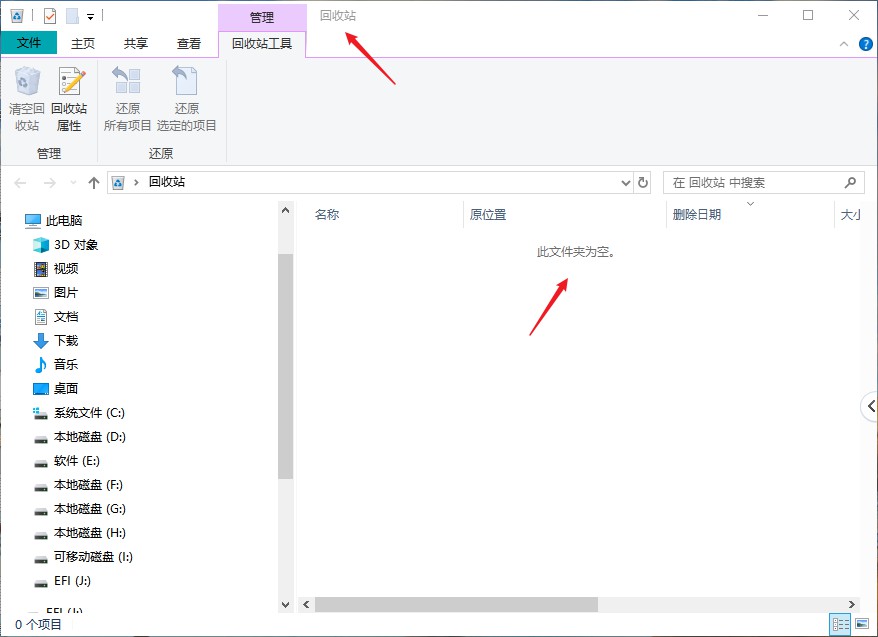Open the 图片 (Pictures) folder
878x637 pixels.
(56, 293)
